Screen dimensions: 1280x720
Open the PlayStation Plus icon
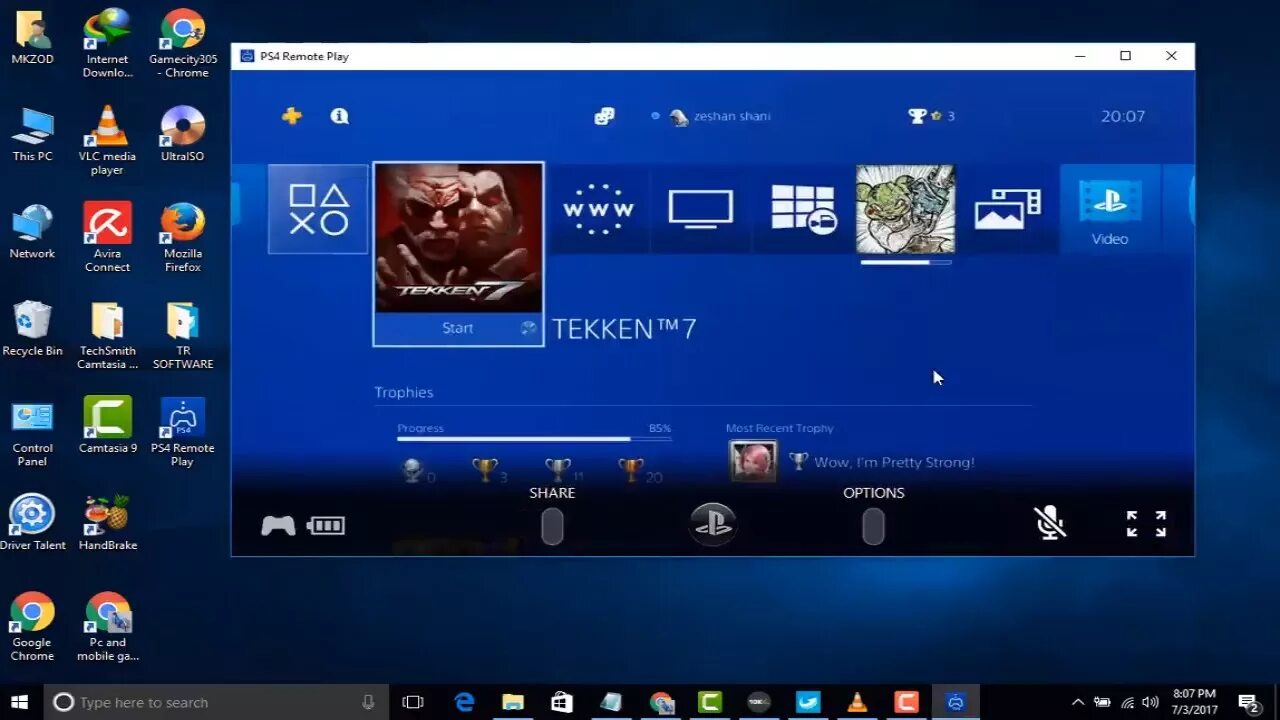(292, 116)
